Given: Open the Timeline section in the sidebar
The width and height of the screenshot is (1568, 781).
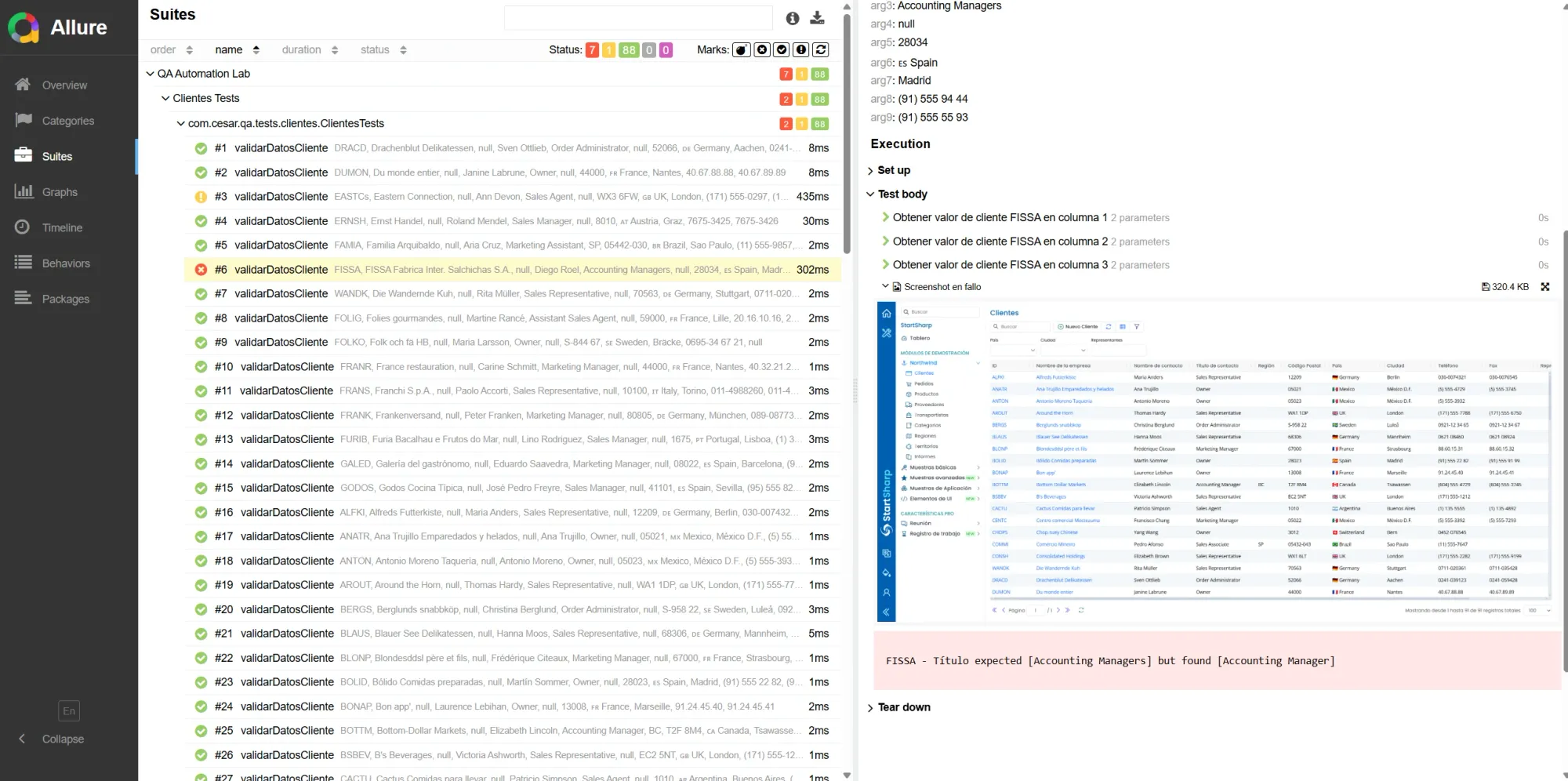Looking at the screenshot, I should tap(62, 227).
